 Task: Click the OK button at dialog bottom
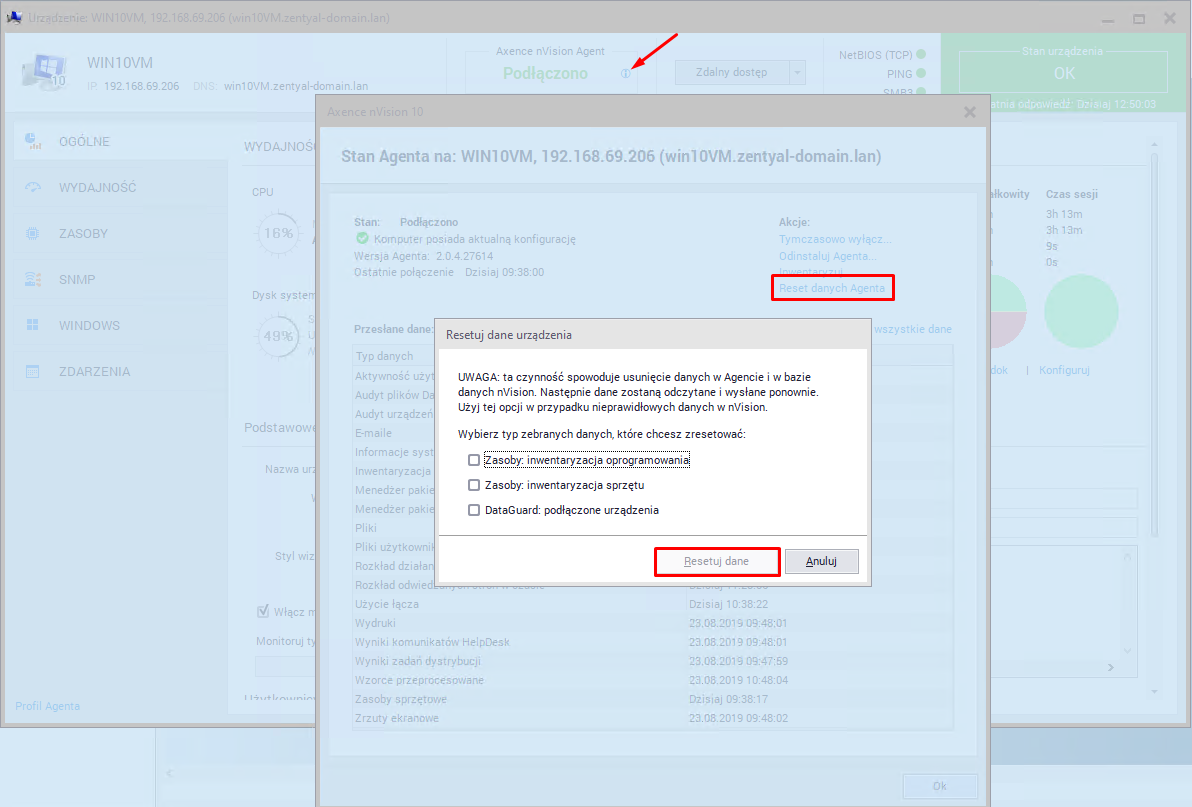[939, 786]
